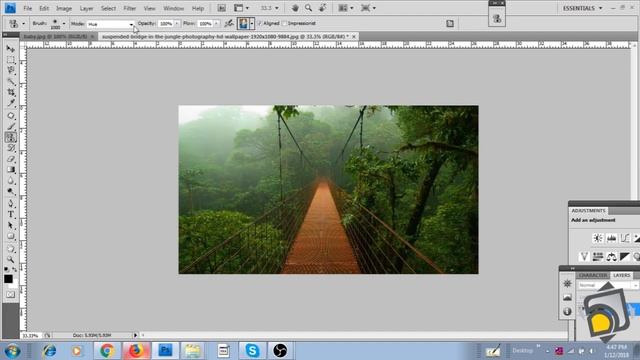Open the tool preset picker arrow
This screenshot has height=360, width=640.
point(23,24)
